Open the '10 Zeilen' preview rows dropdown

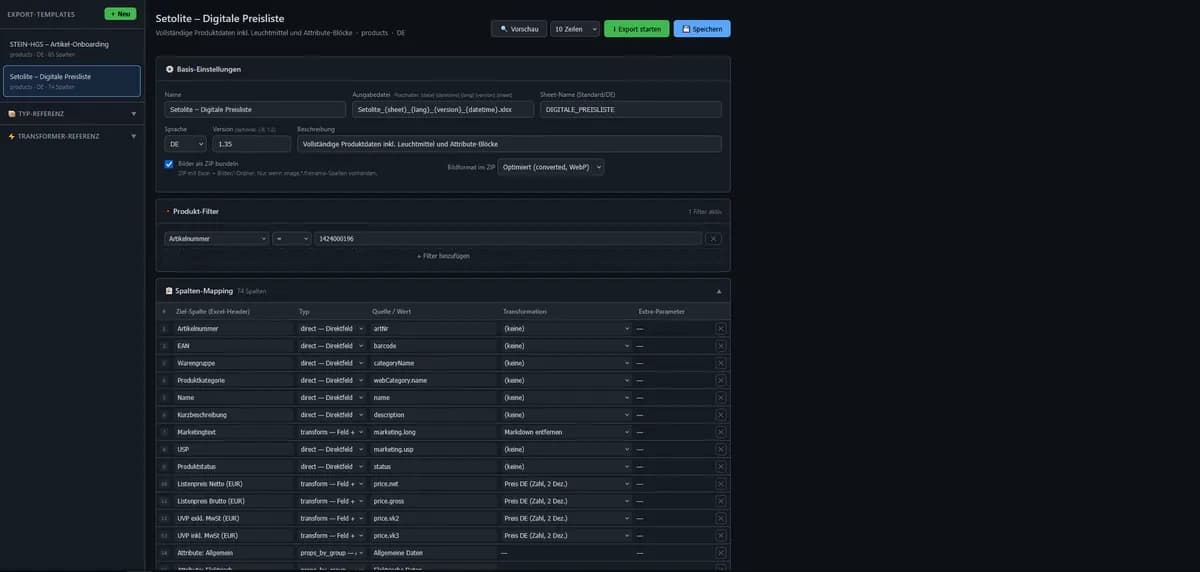click(576, 29)
